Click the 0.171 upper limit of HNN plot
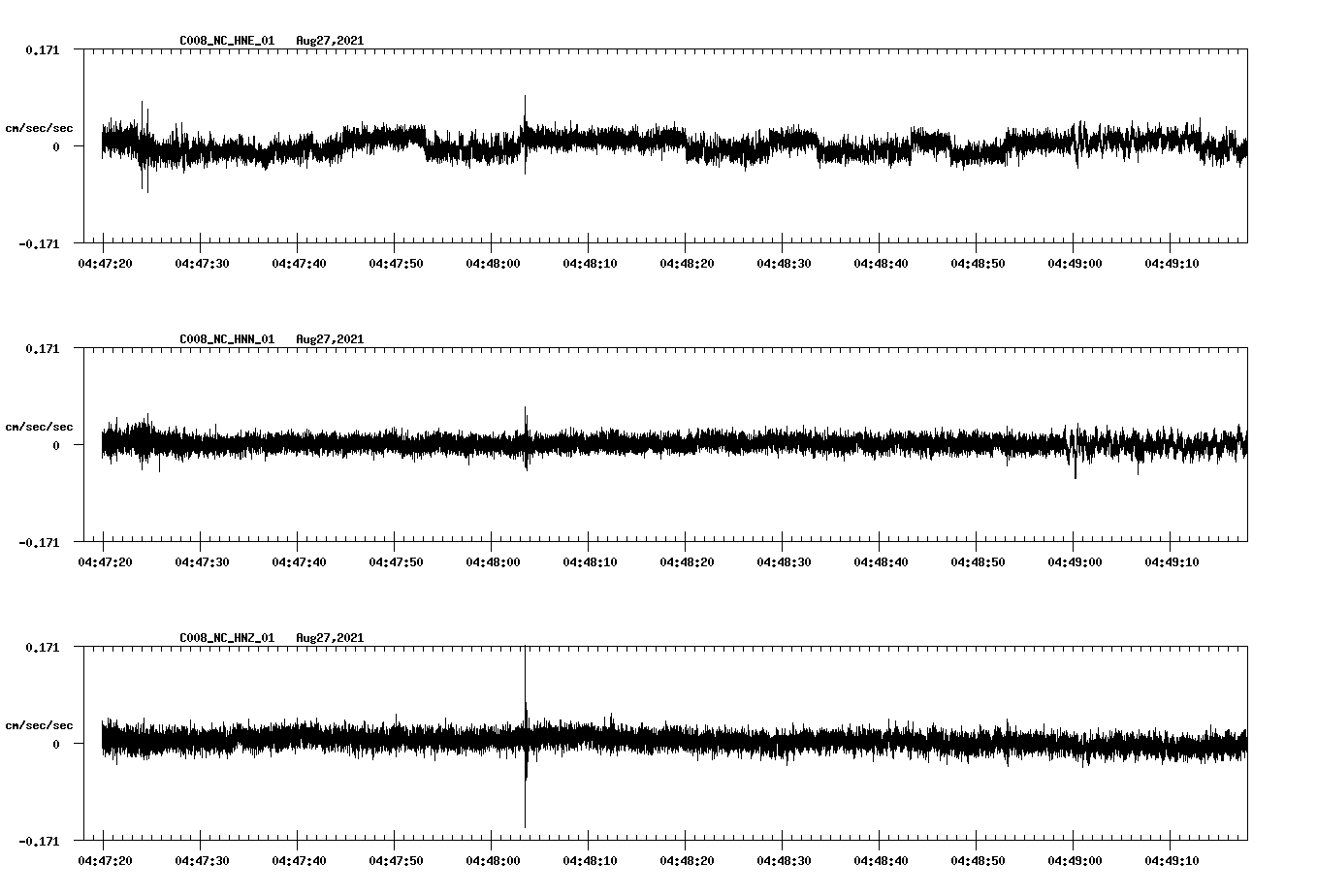This screenshot has width=1317, height=896. click(42, 348)
